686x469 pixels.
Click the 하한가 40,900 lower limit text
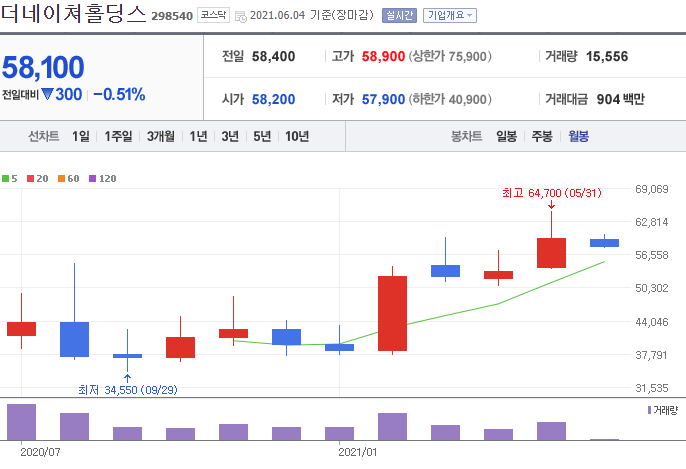click(450, 99)
